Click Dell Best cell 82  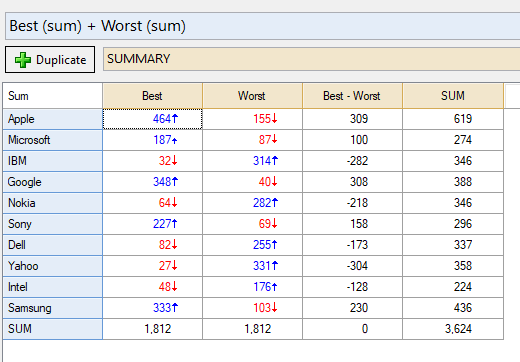pyautogui.click(x=152, y=245)
